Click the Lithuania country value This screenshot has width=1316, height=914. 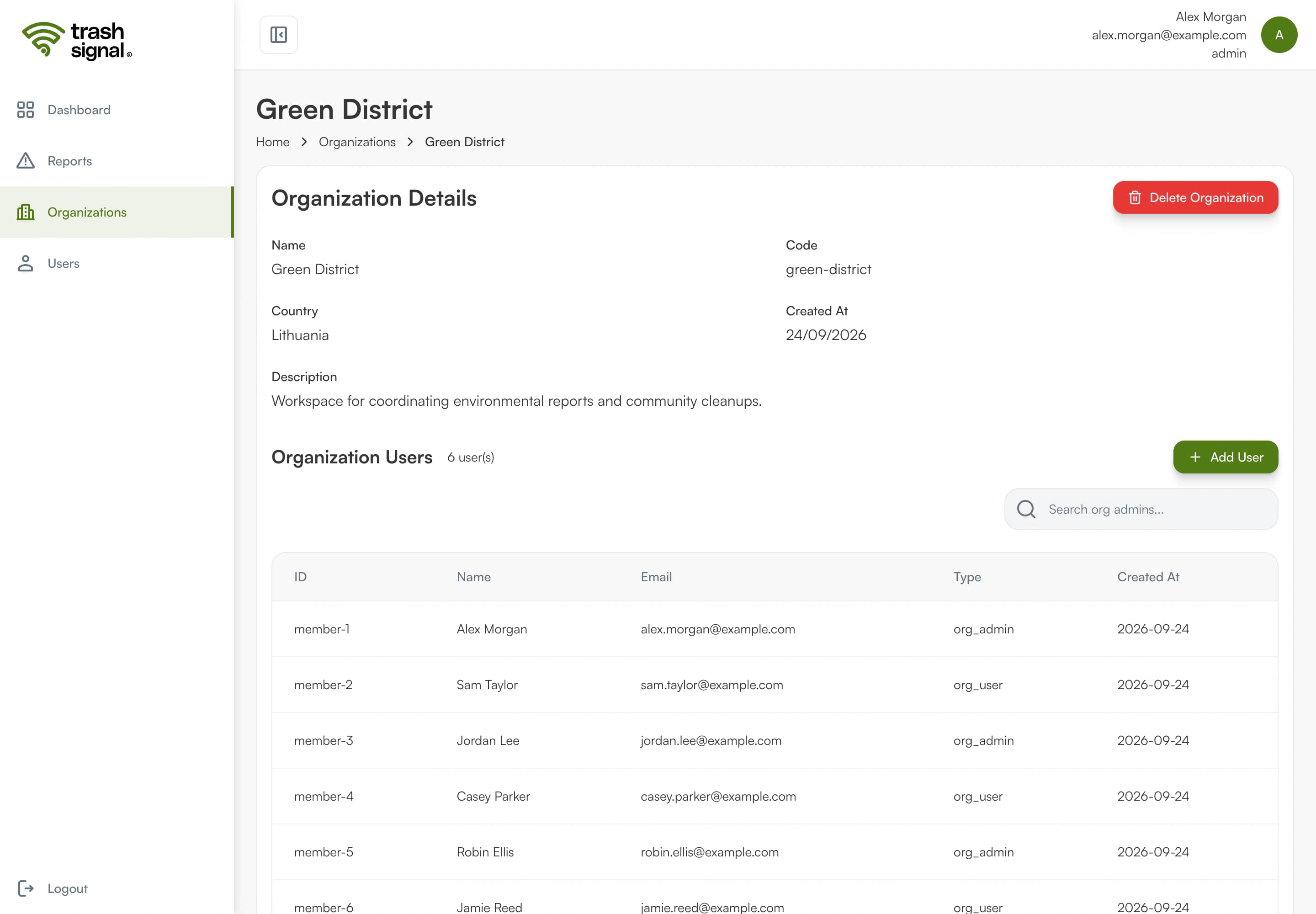point(300,335)
